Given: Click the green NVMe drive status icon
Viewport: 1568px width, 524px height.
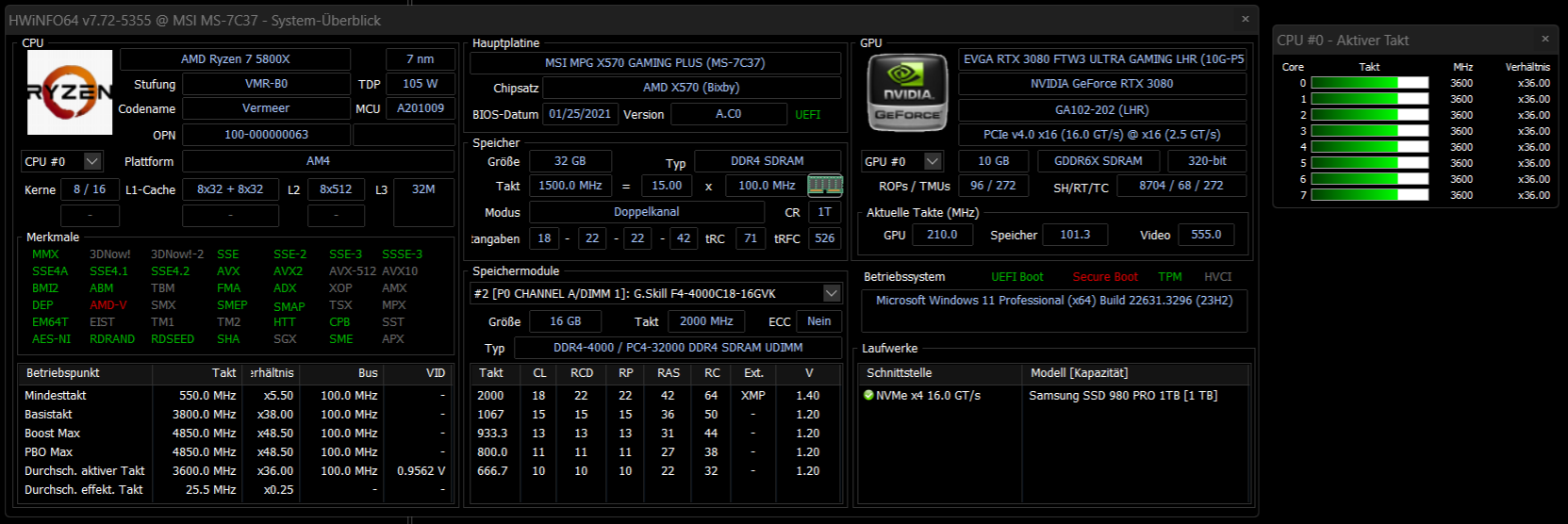Looking at the screenshot, I should (x=868, y=396).
